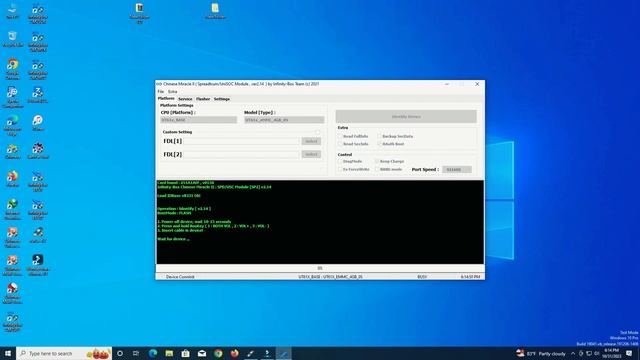
Task: Click the FDL[2] path field
Action: 242,154
